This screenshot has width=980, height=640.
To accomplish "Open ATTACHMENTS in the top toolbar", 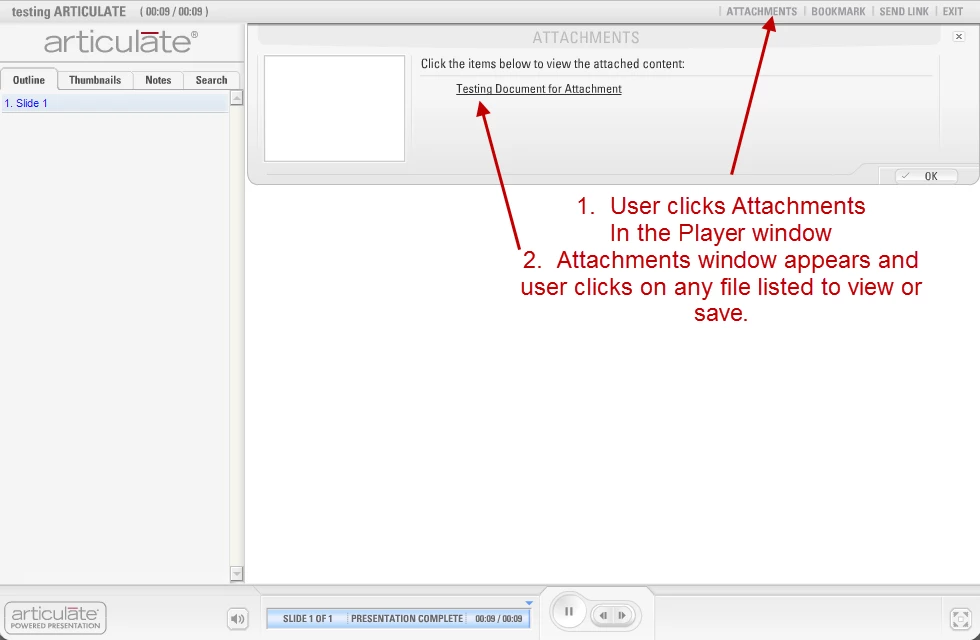I will 761,11.
